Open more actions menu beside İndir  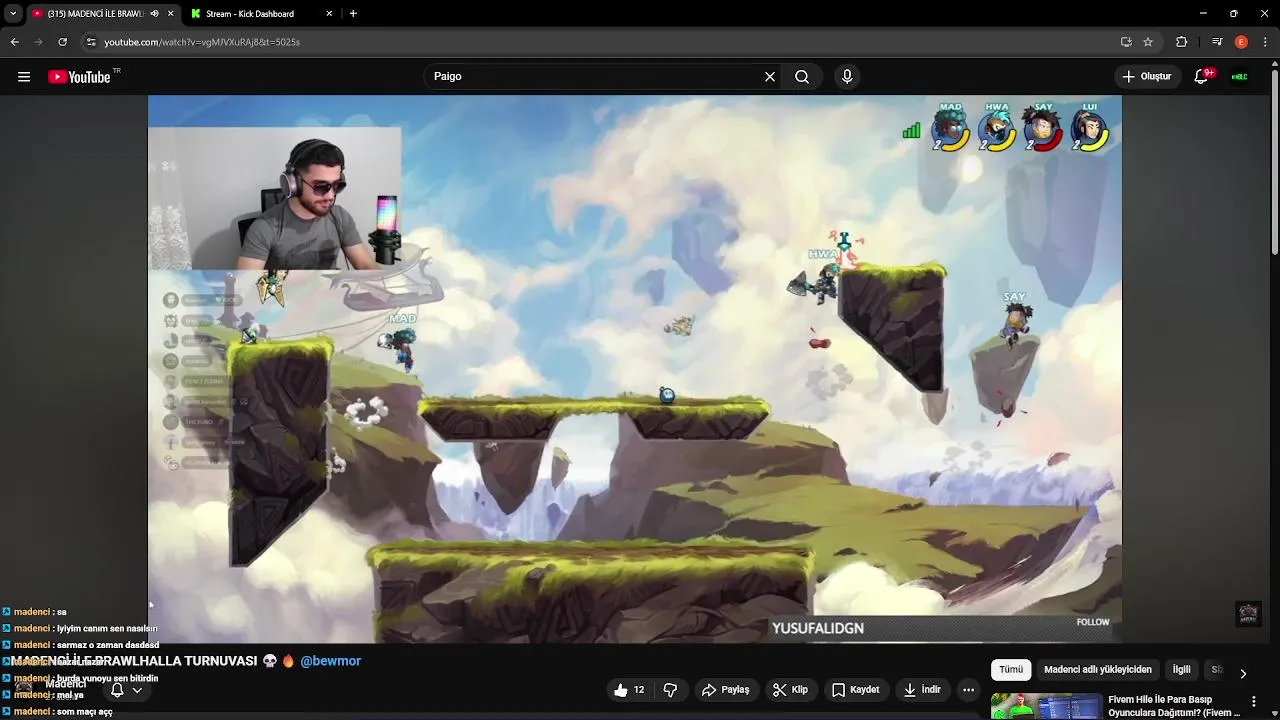pyautogui.click(x=968, y=690)
